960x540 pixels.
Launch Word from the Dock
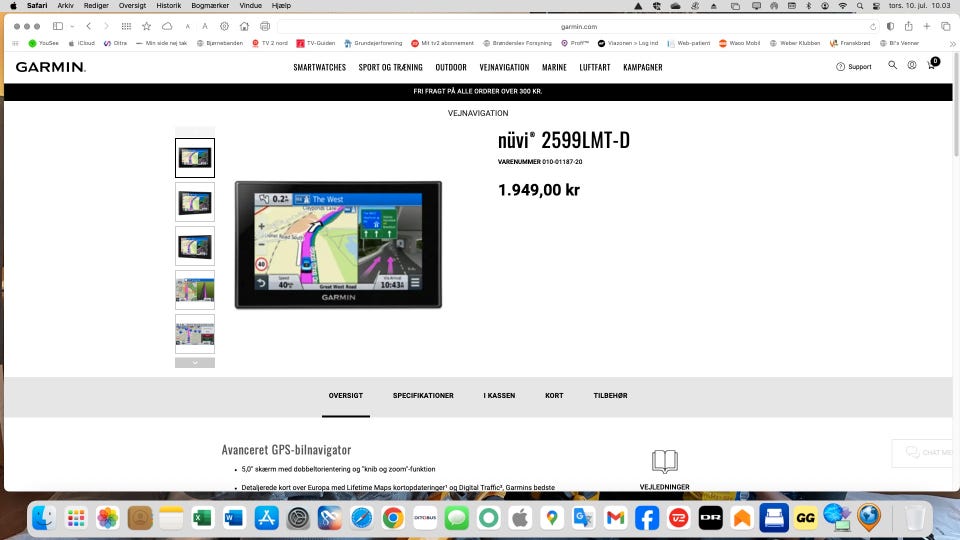(x=234, y=519)
